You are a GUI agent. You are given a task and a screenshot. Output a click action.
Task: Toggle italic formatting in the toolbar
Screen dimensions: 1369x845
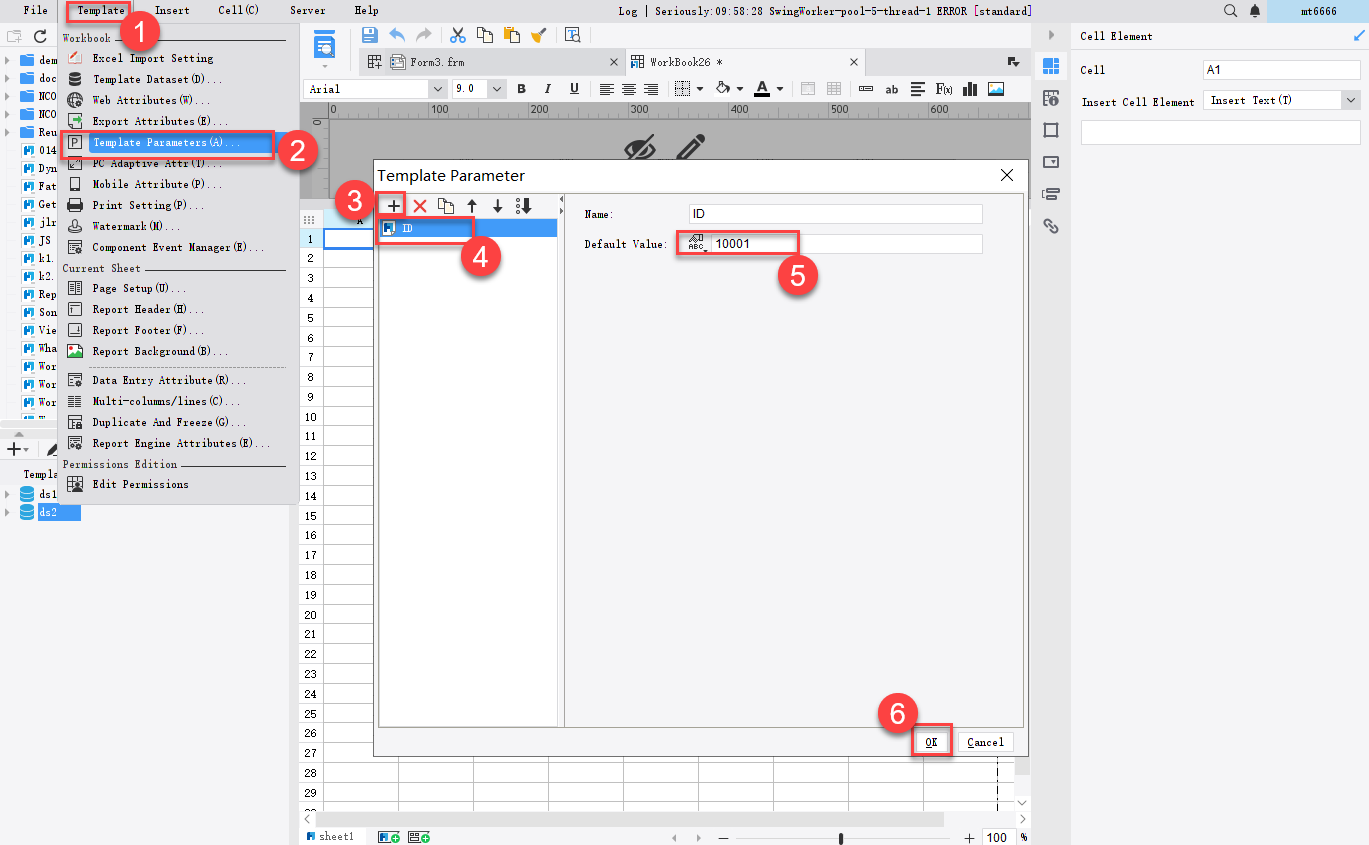click(x=545, y=89)
